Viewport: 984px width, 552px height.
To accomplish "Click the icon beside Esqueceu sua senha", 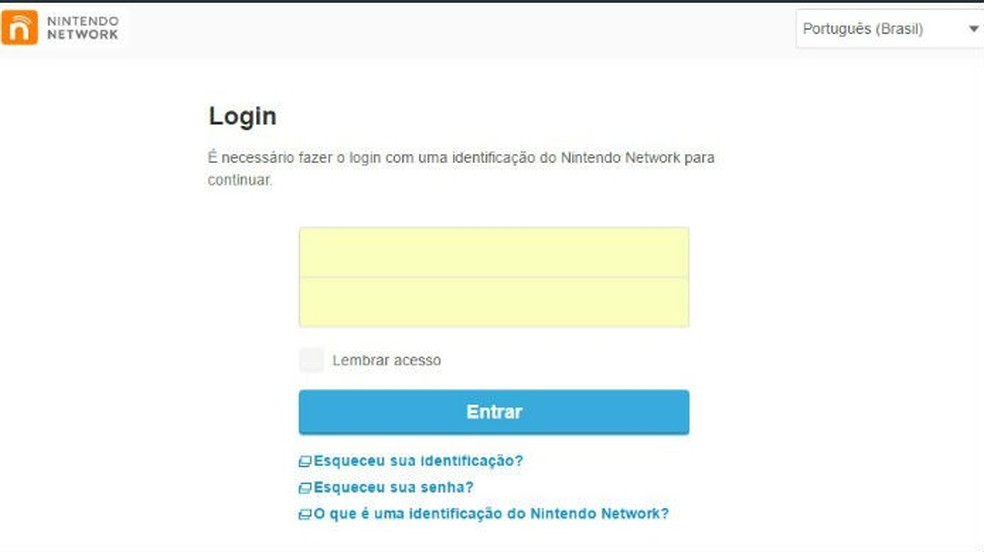I will (305, 488).
